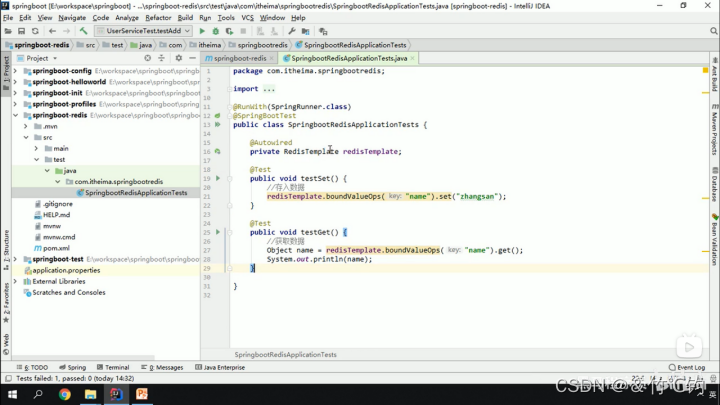Open settings with the wrench icon
The height and width of the screenshot is (405, 720).
click(292, 31)
